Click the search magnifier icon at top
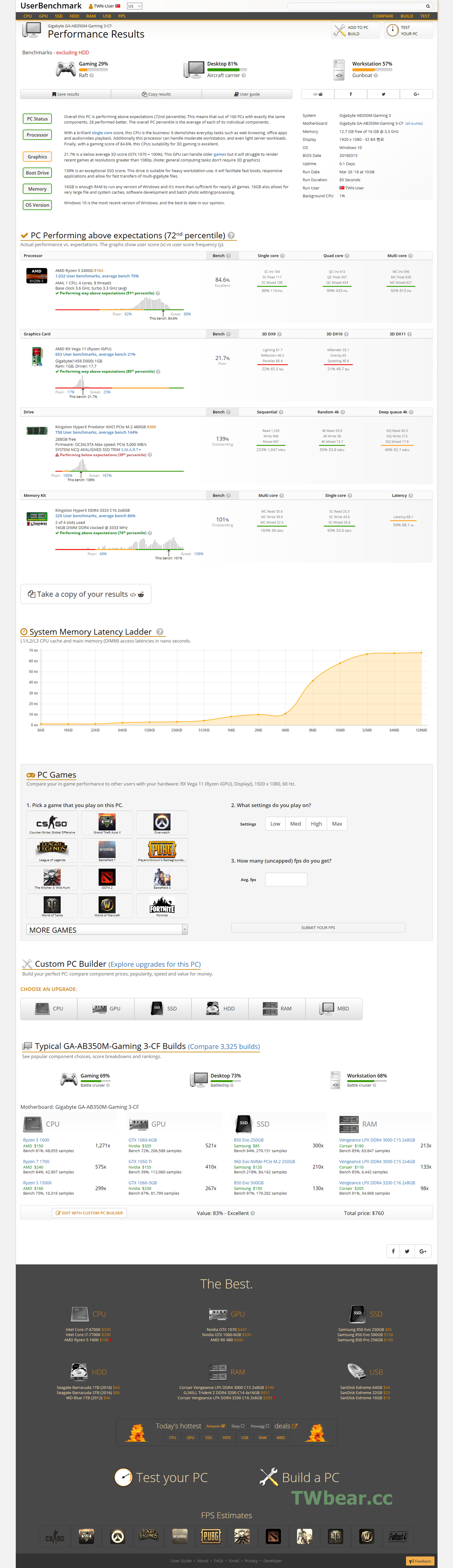 click(428, 6)
